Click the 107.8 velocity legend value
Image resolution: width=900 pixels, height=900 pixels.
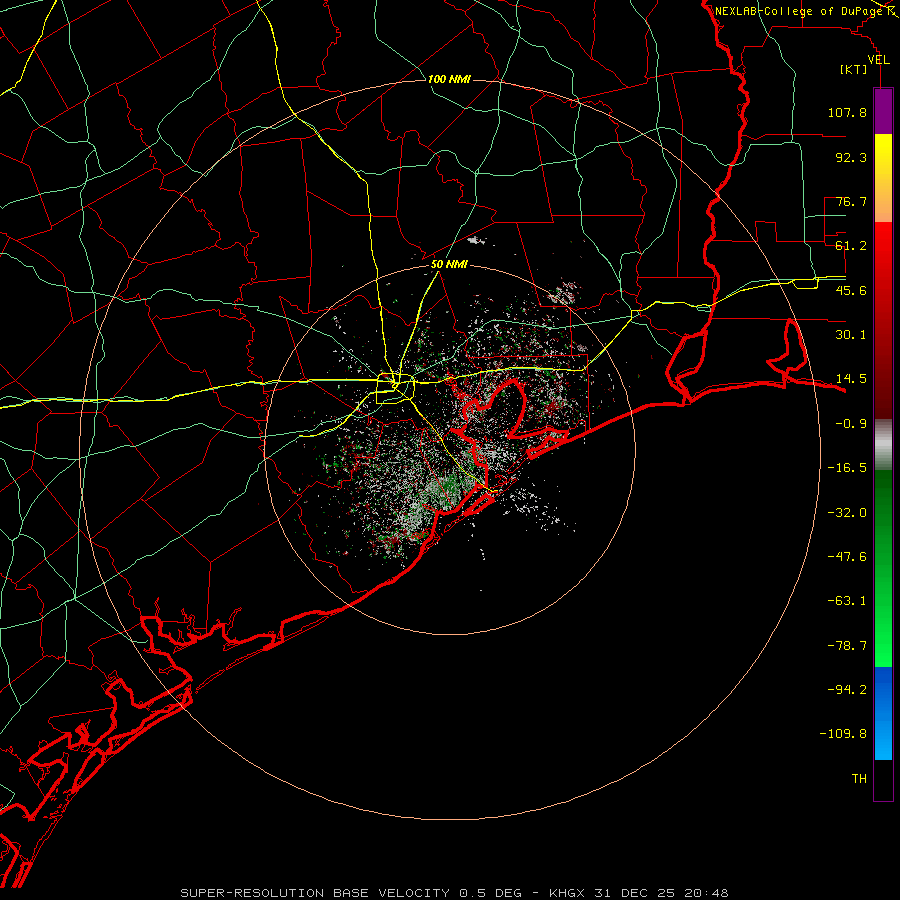coord(847,112)
